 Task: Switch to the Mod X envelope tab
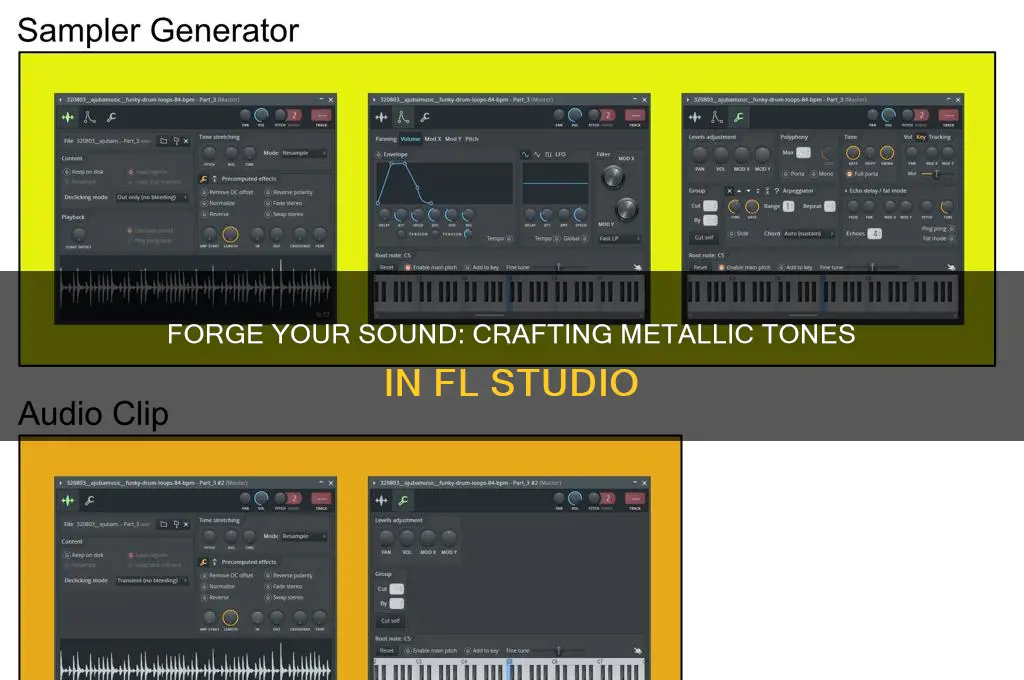433,139
